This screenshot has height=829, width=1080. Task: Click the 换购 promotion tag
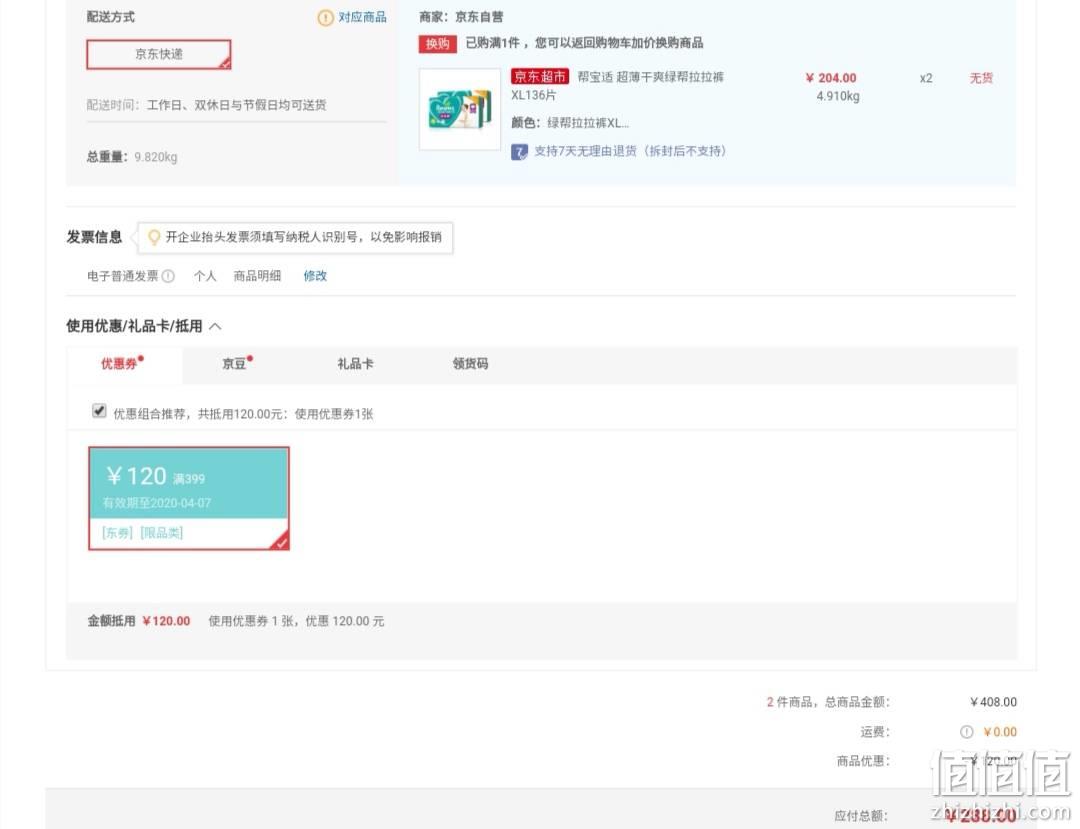click(437, 43)
